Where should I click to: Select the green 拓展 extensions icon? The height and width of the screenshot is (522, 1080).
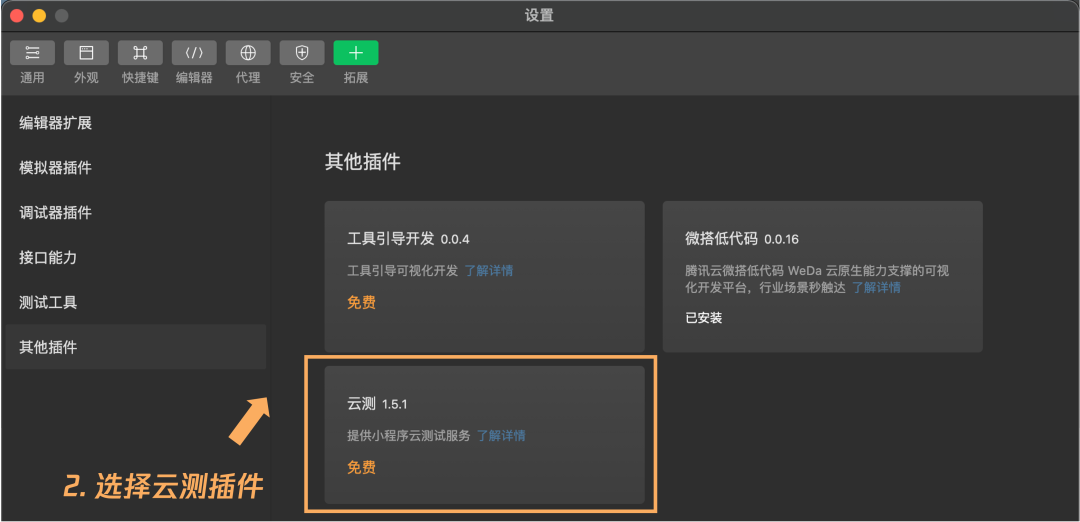pos(356,53)
